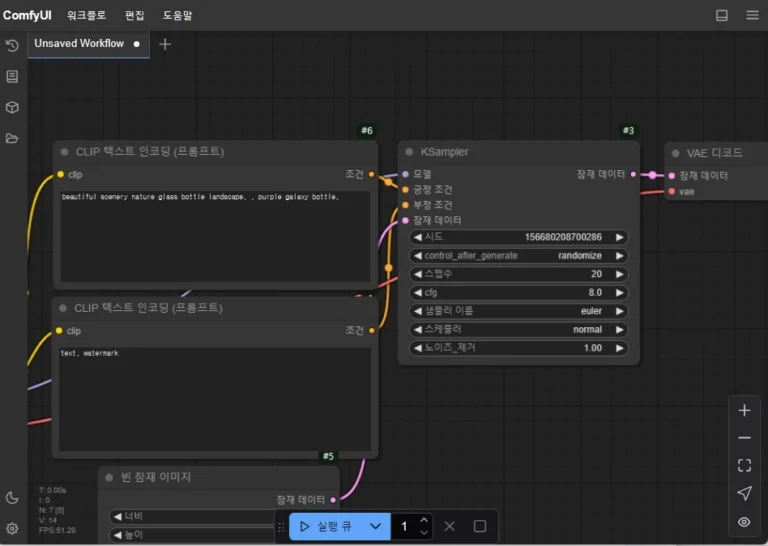
Task: Increase batch count with up arrow
Action: [424, 520]
